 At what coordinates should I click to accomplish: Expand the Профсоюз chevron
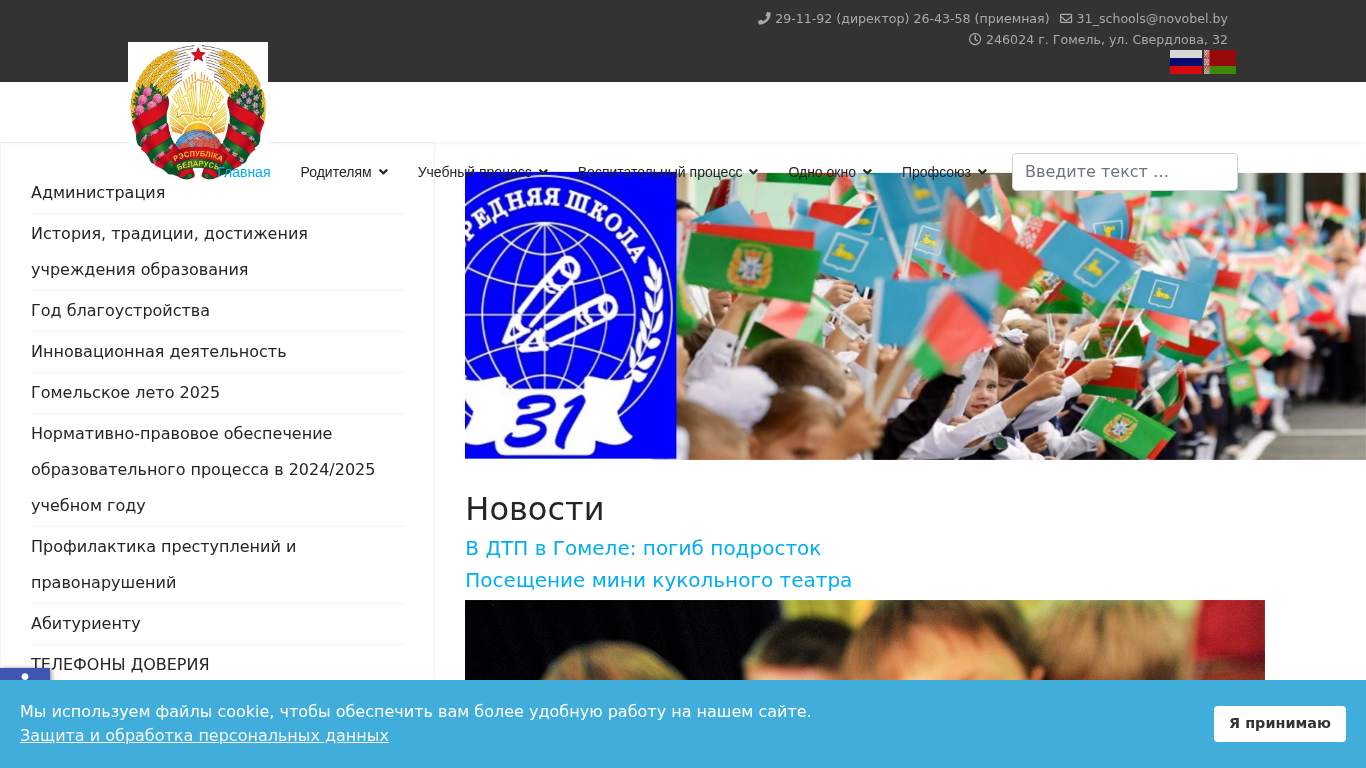982,172
